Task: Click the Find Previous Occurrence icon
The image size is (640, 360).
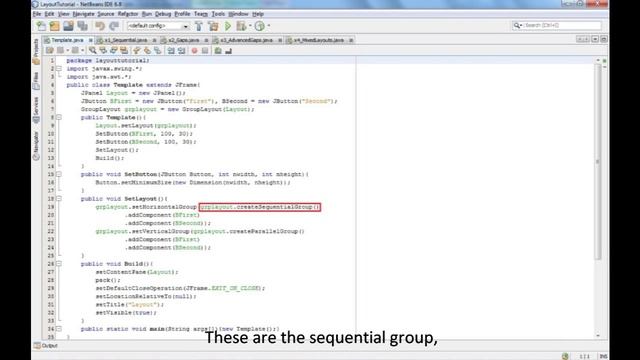Action: tap(103, 51)
